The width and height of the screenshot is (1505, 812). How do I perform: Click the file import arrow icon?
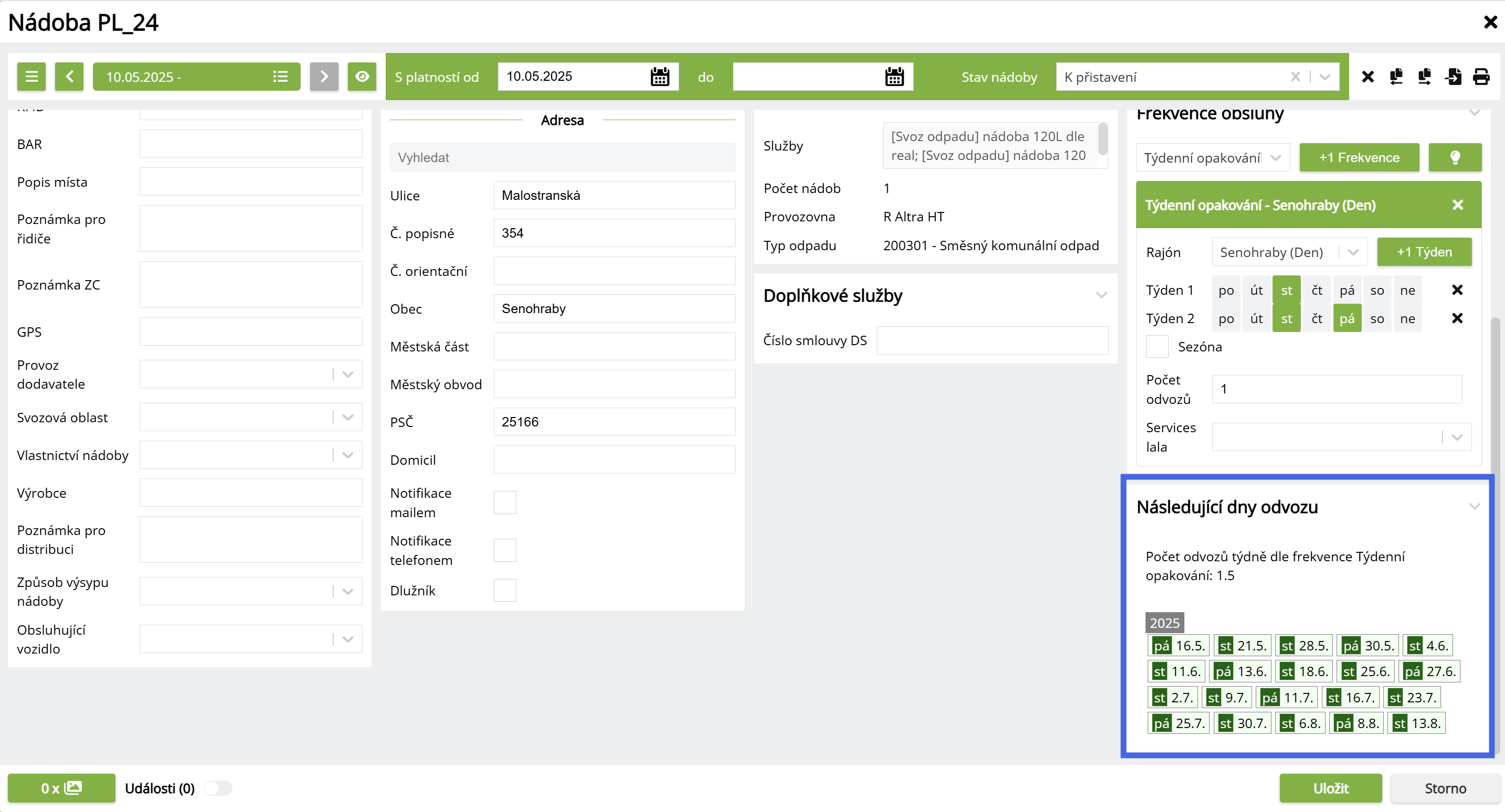[1453, 77]
